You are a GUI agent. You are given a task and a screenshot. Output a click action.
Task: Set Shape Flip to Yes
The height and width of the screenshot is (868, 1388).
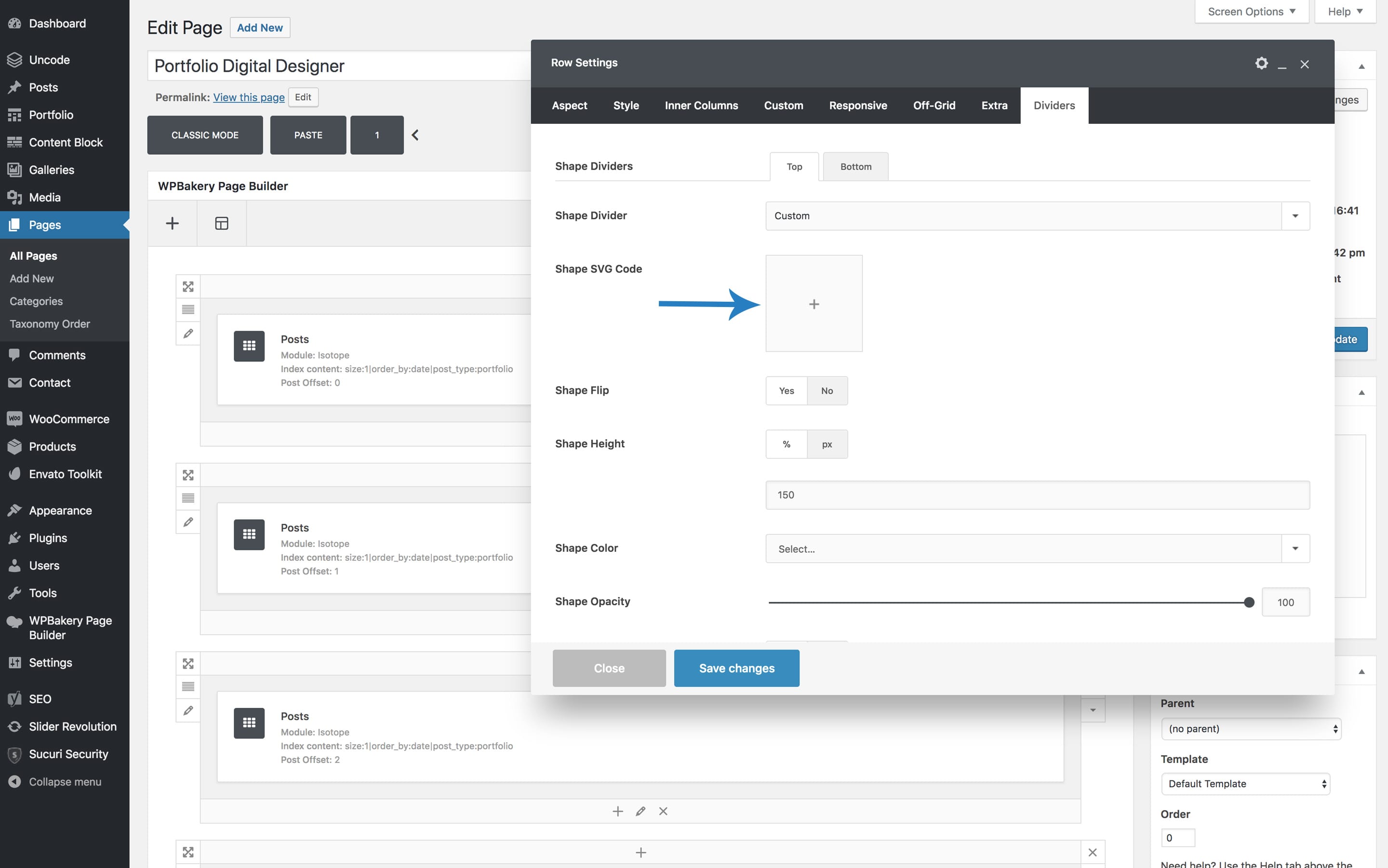786,391
